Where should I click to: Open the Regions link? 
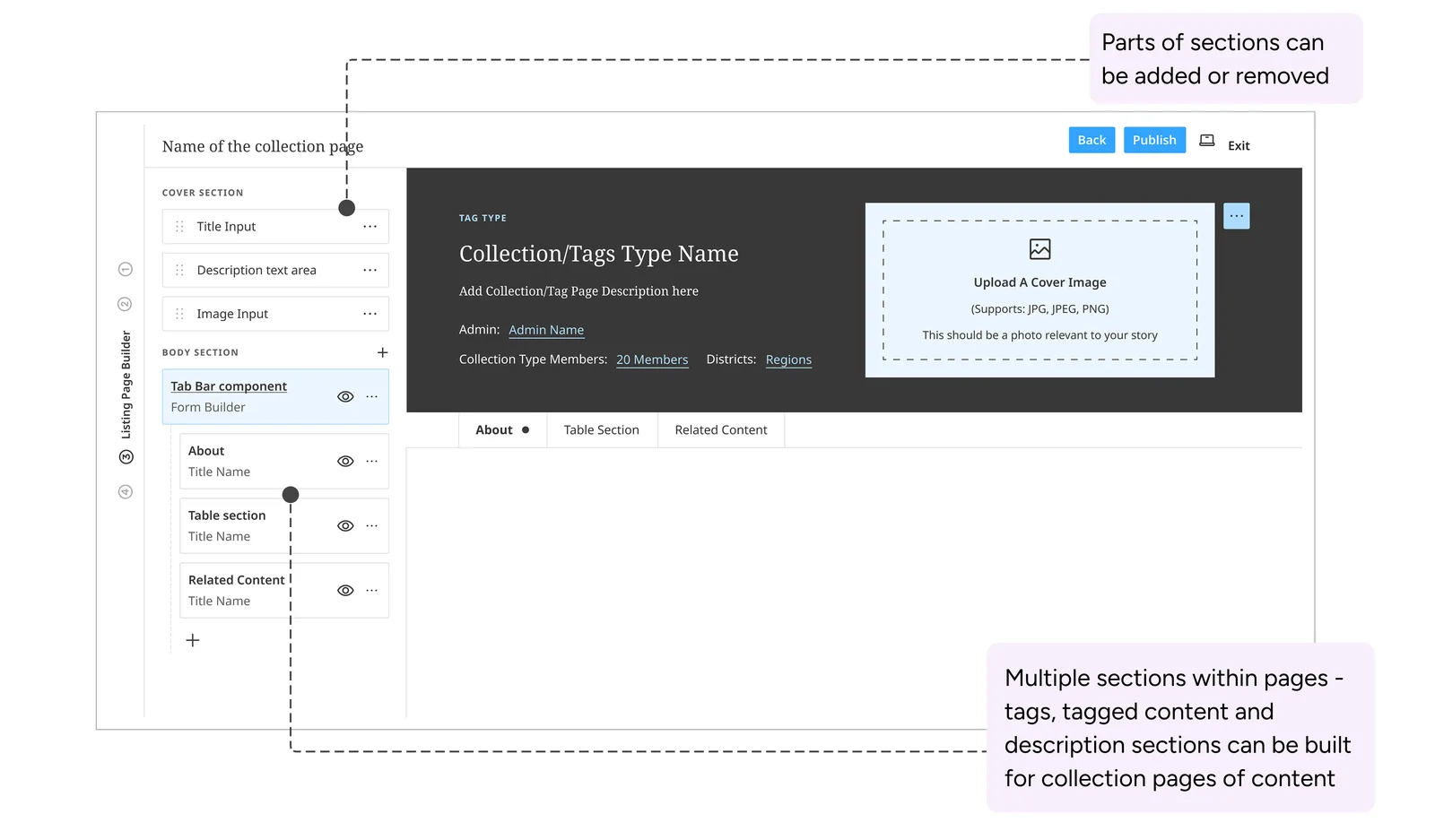[788, 359]
